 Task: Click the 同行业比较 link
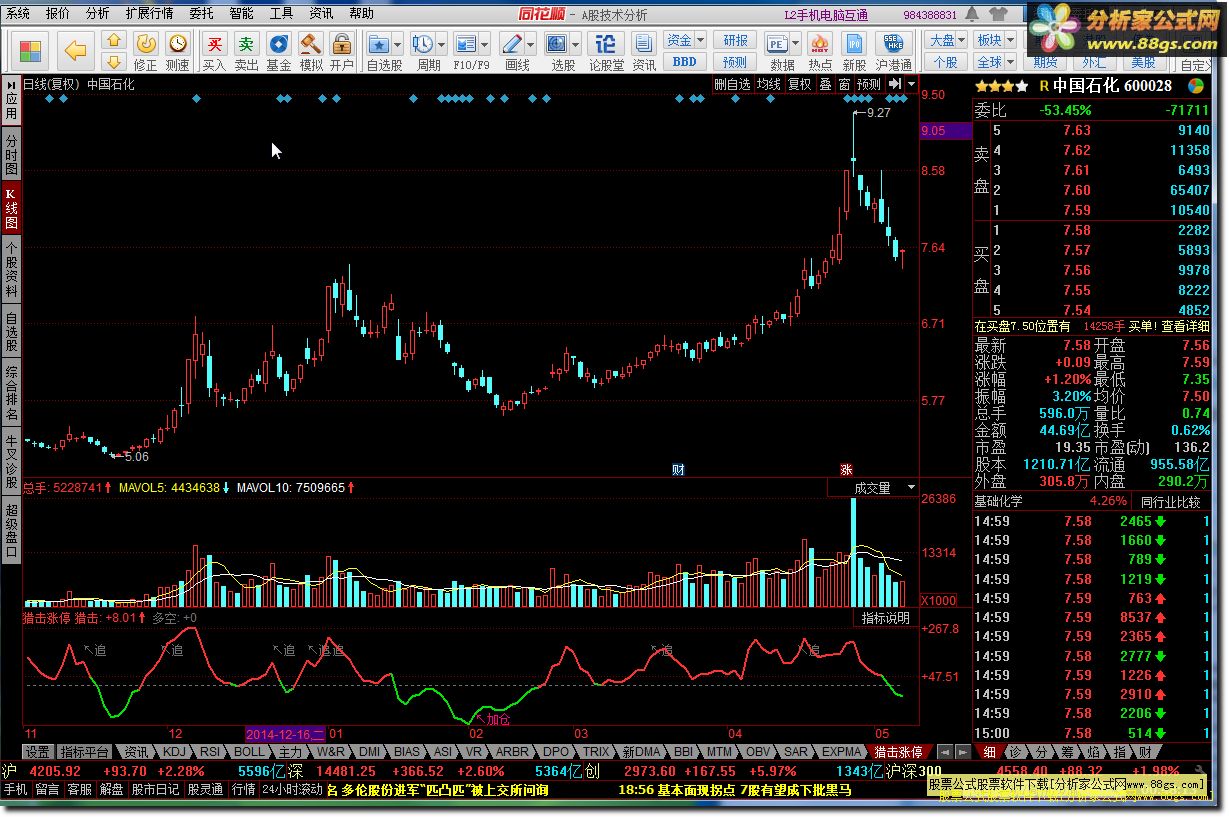[x=1170, y=502]
